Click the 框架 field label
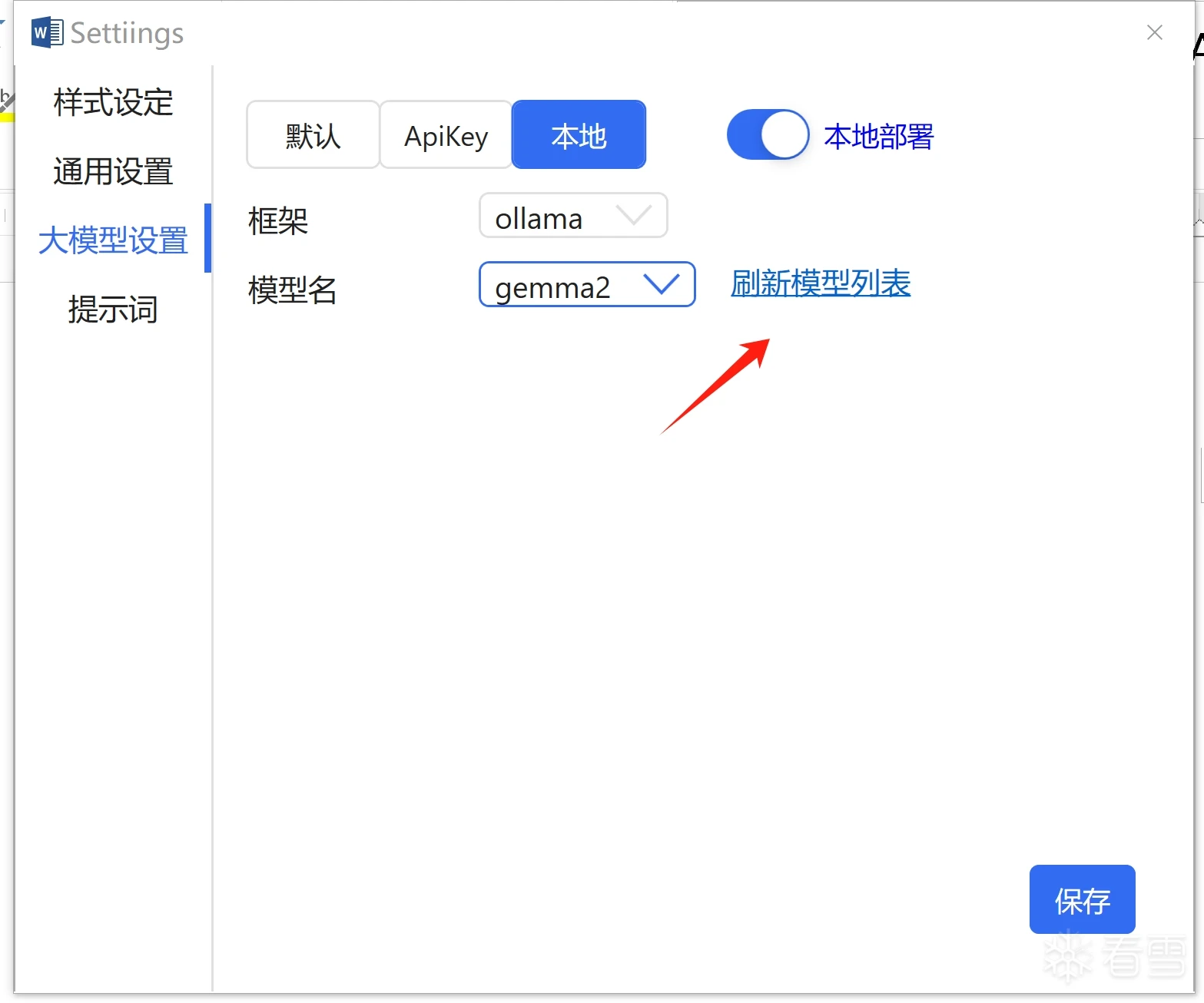This screenshot has height=1003, width=1204. [278, 221]
